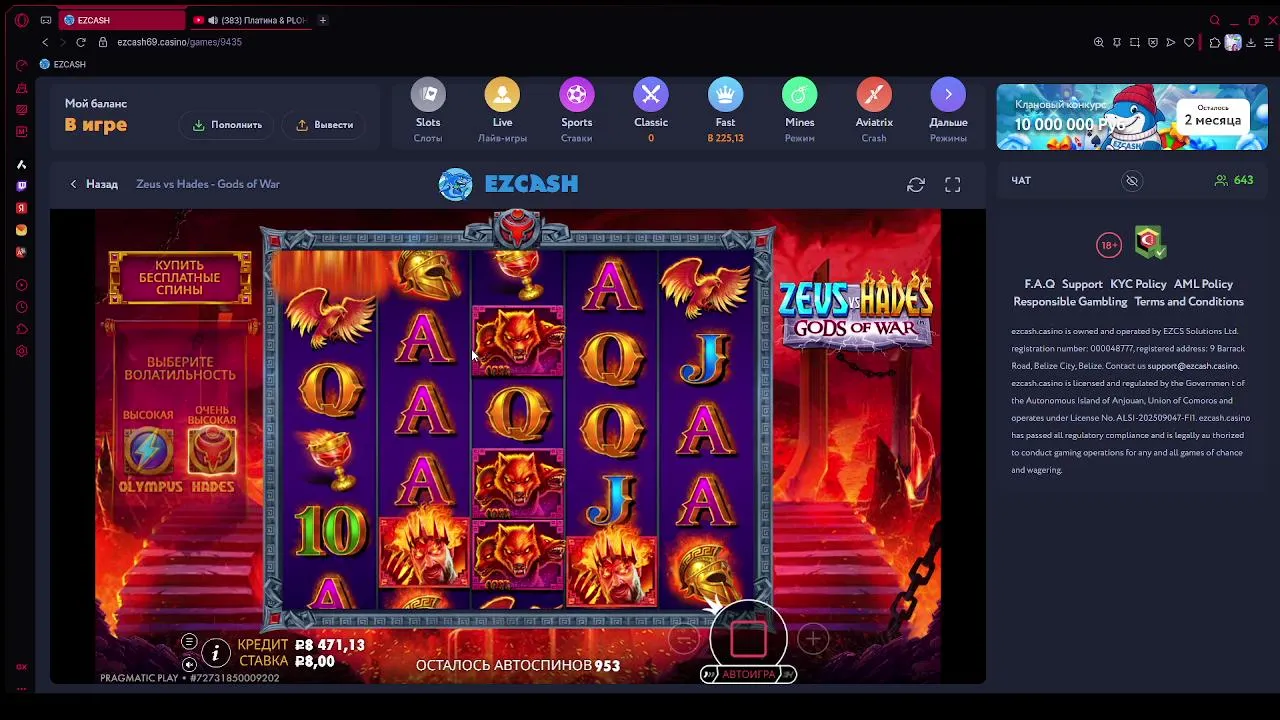Screen dimensions: 1280x720
Task: Click the pin toolbar icon
Action: click(1117, 42)
